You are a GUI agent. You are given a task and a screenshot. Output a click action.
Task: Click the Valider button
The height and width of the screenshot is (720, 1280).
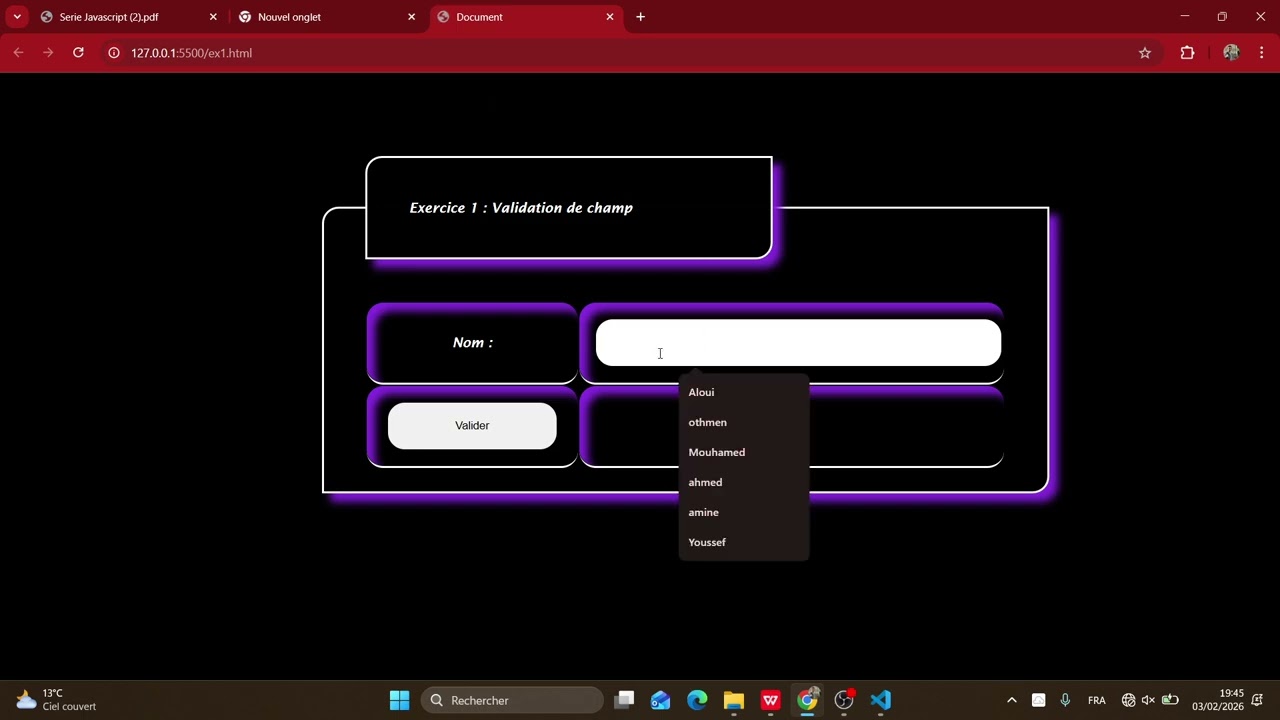pos(472,426)
